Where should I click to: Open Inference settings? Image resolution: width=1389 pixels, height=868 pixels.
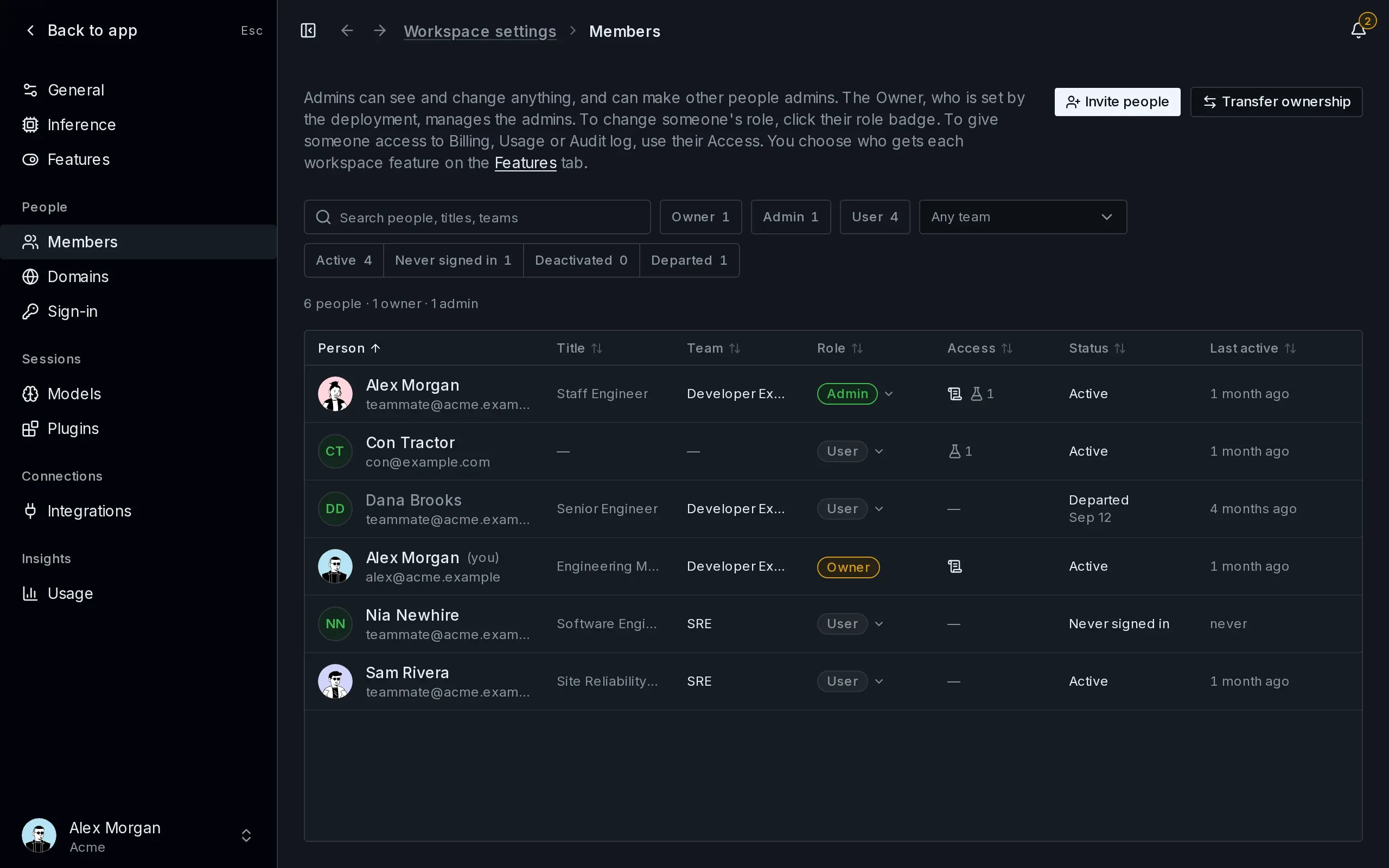click(138, 125)
